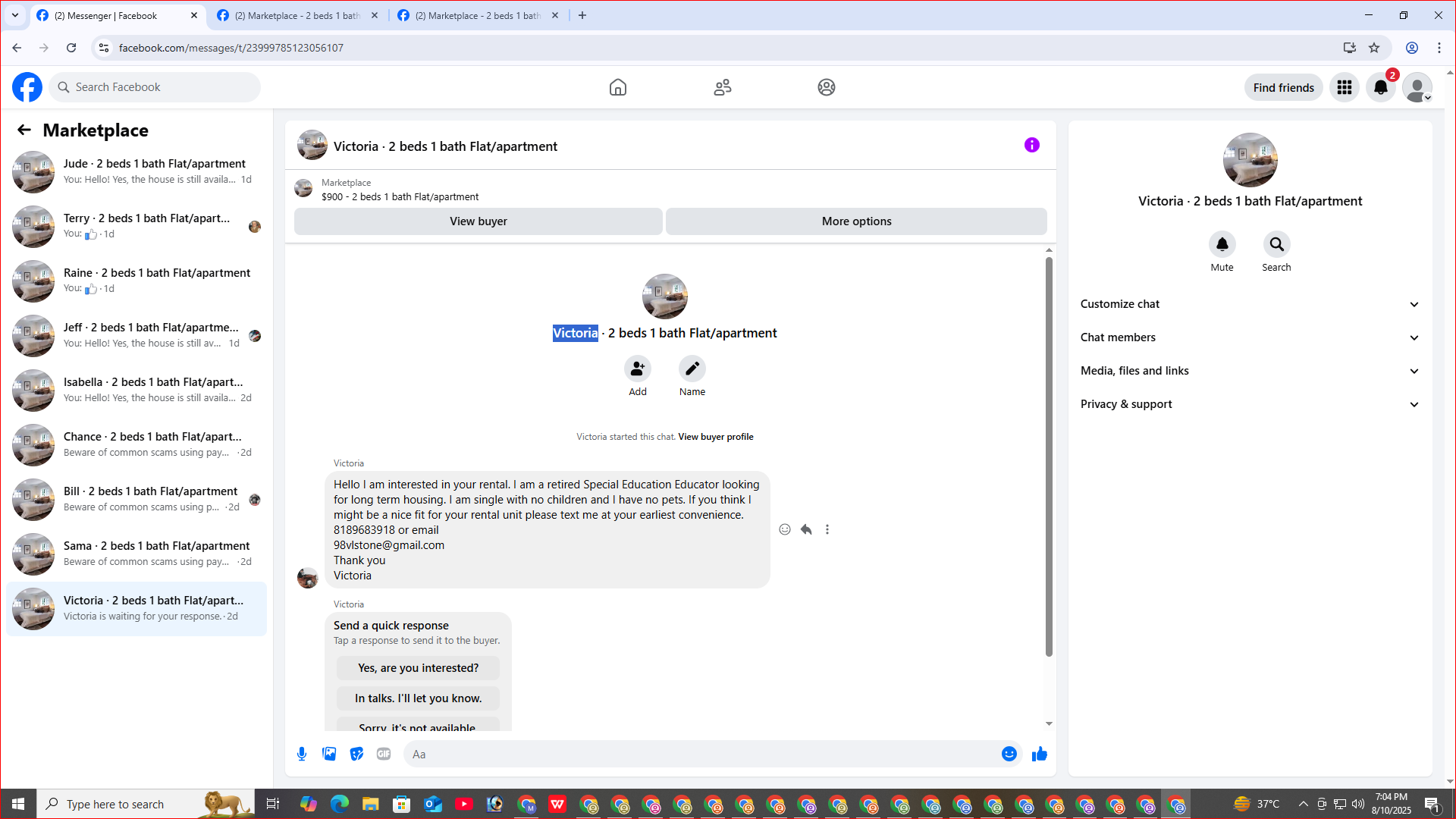This screenshot has width=1456, height=819.
Task: React to Victoria's message with emoji
Action: pyautogui.click(x=785, y=529)
